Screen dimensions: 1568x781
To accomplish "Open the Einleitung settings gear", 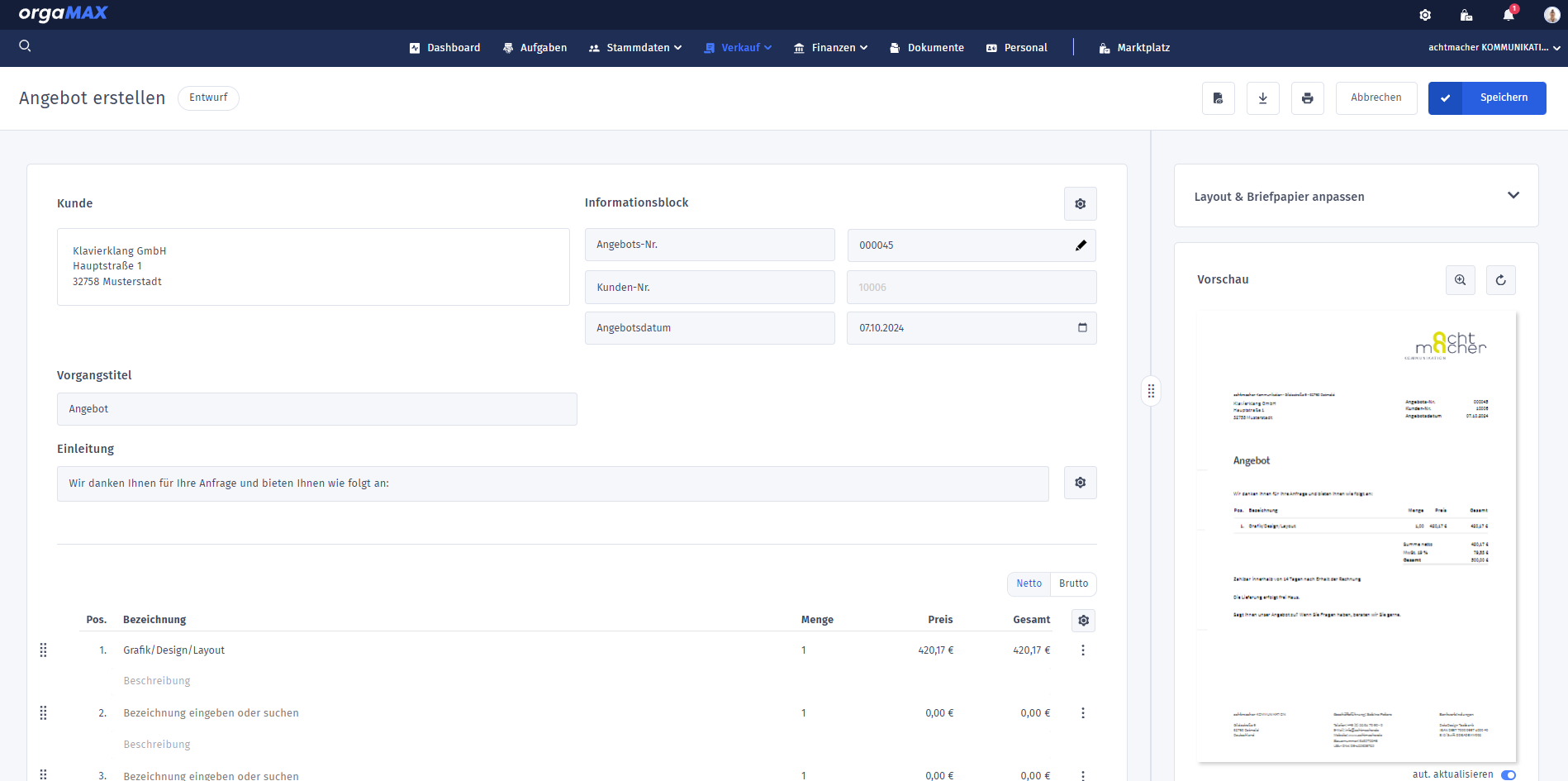I will pyautogui.click(x=1080, y=483).
